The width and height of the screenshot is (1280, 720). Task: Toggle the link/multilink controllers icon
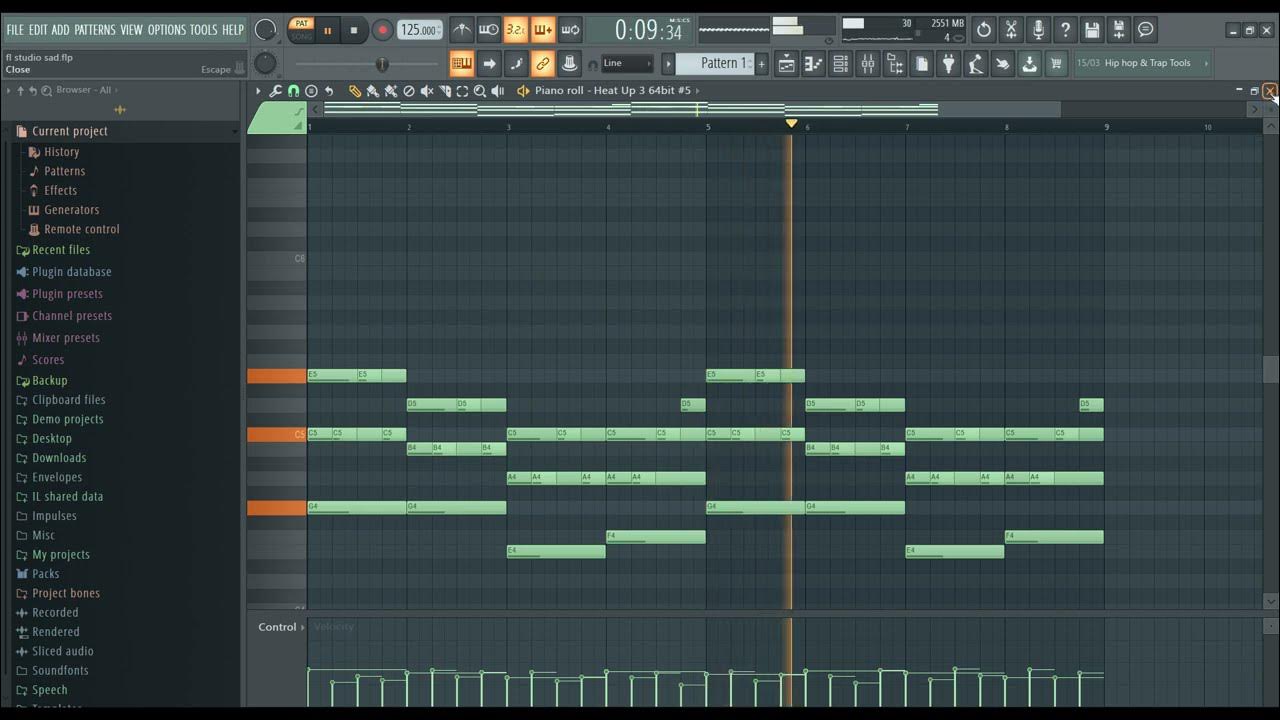[543, 63]
